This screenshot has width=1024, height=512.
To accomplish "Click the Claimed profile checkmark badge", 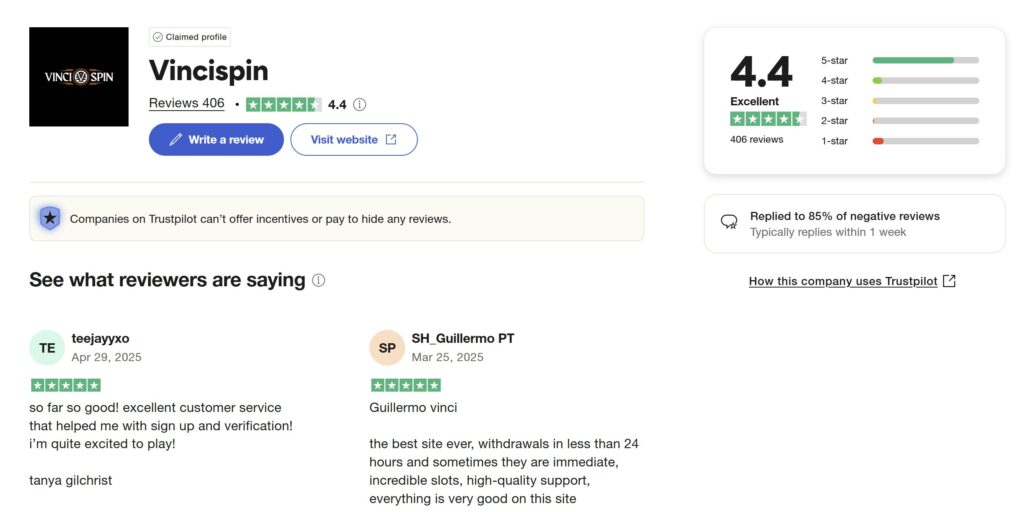I will click(x=189, y=37).
